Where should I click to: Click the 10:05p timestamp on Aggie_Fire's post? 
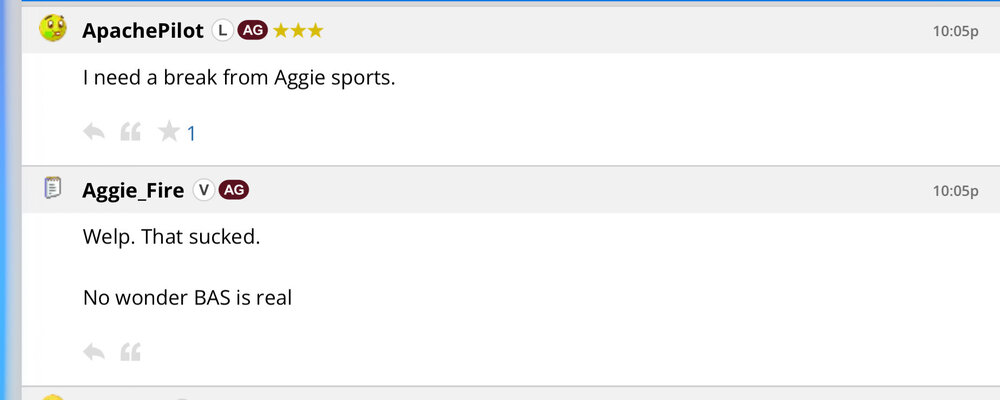point(955,190)
